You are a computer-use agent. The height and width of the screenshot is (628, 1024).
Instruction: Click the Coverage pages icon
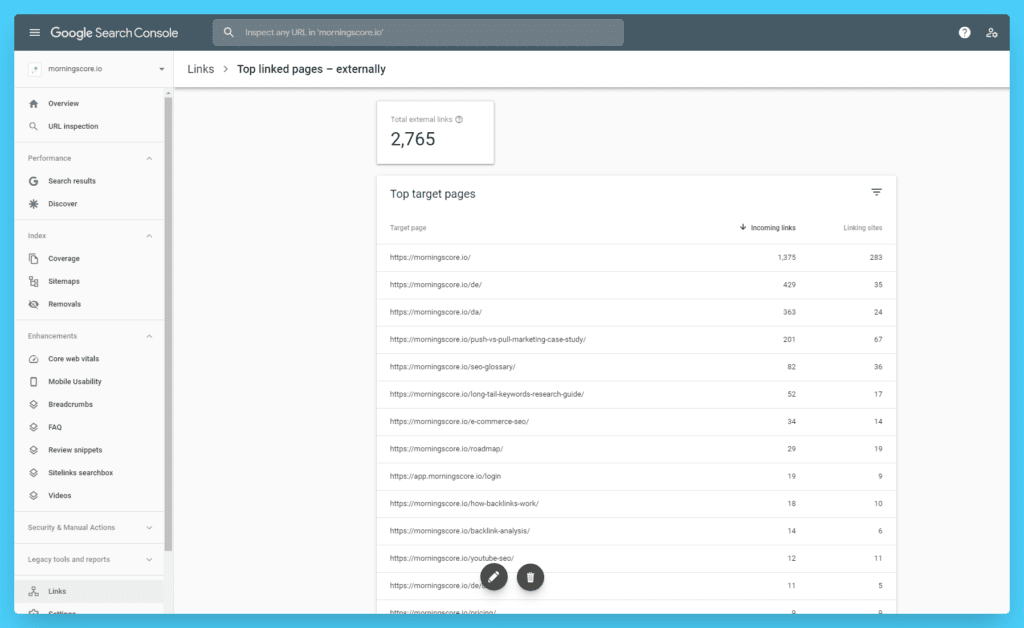tap(33, 259)
